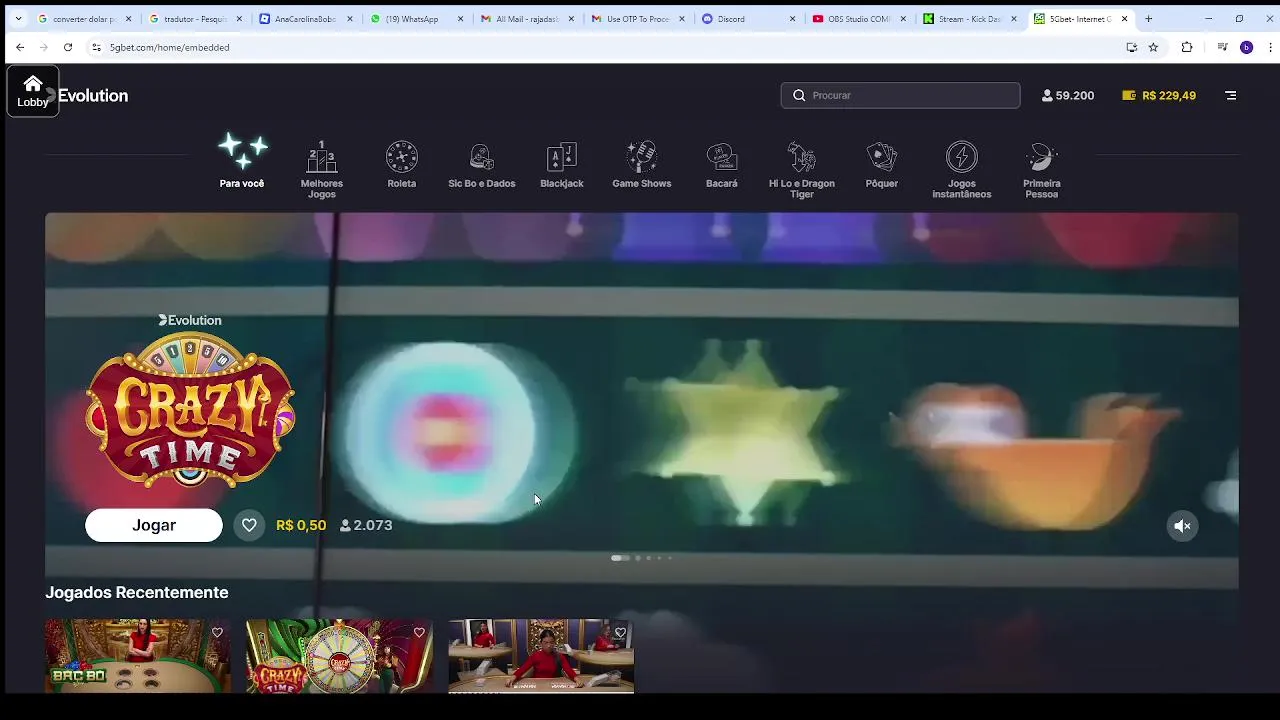Switch to the AnaCarolinaBobo browser tab
Screen dimensions: 1280x720
[x=304, y=19]
